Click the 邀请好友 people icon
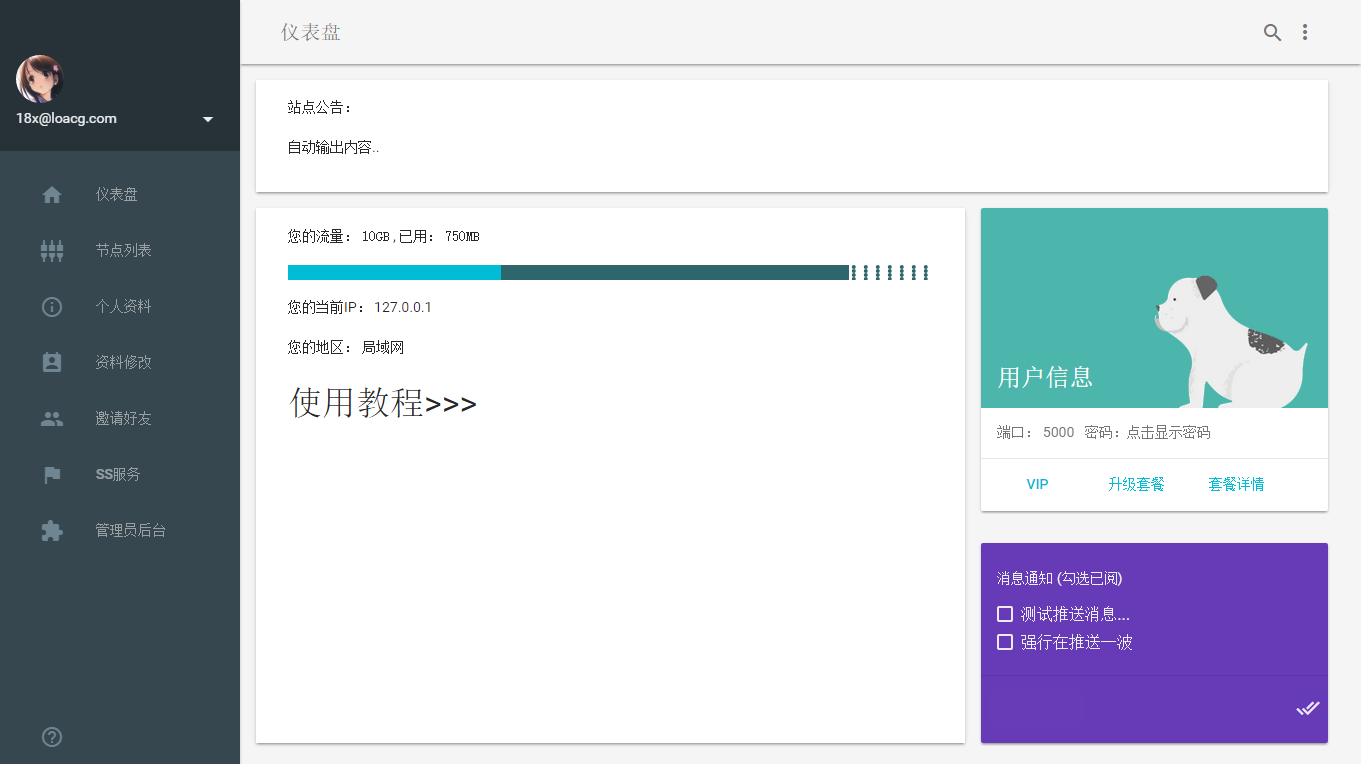The height and width of the screenshot is (764, 1361). pyautogui.click(x=51, y=418)
